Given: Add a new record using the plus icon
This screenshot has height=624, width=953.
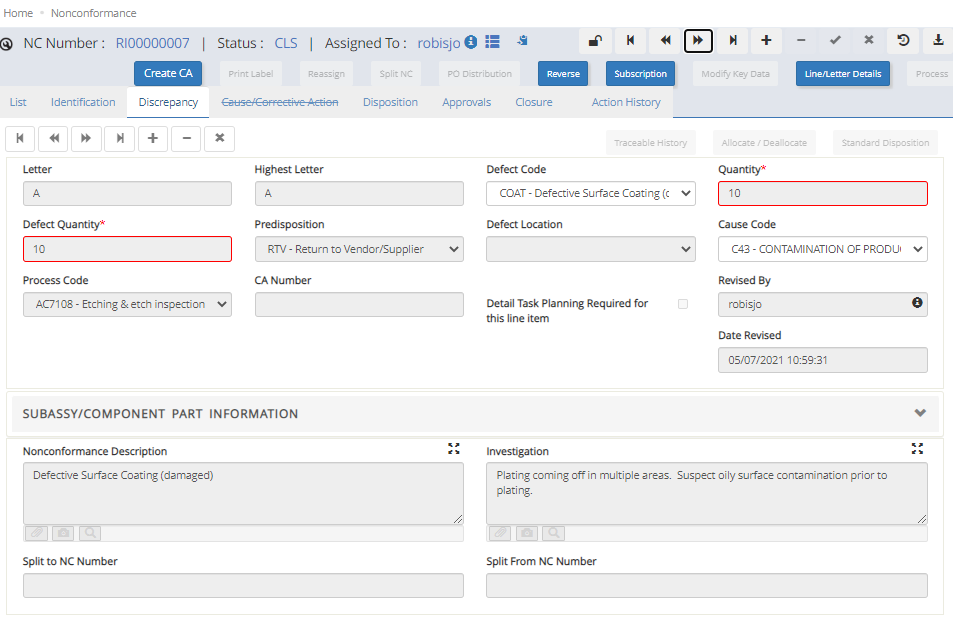Looking at the screenshot, I should (765, 41).
